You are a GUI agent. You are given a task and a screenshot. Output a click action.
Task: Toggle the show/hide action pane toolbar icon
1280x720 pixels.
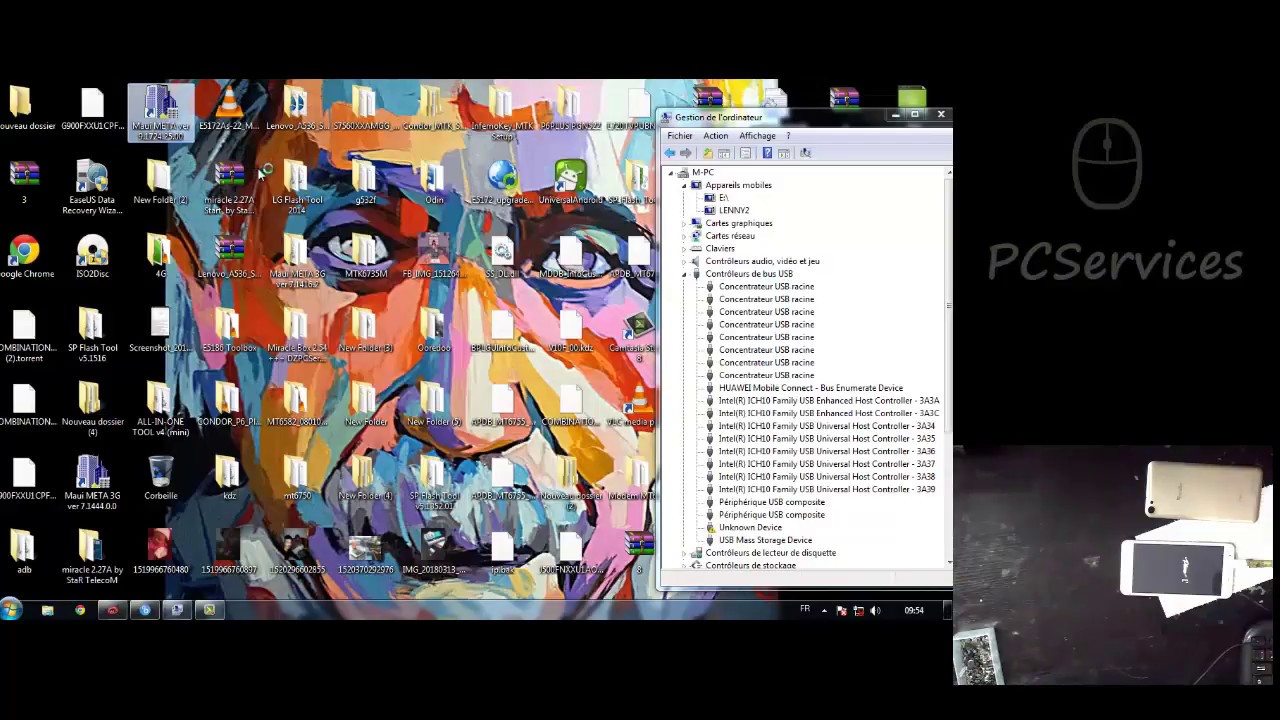(784, 153)
